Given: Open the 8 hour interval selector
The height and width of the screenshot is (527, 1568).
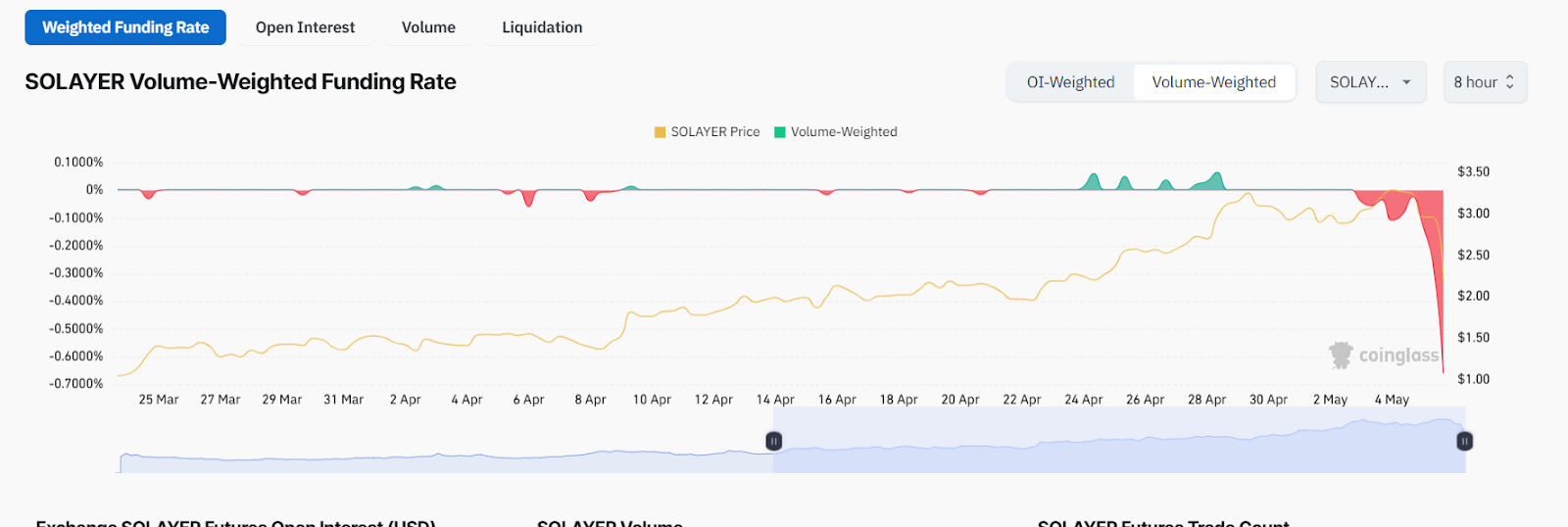Looking at the screenshot, I should [1485, 82].
